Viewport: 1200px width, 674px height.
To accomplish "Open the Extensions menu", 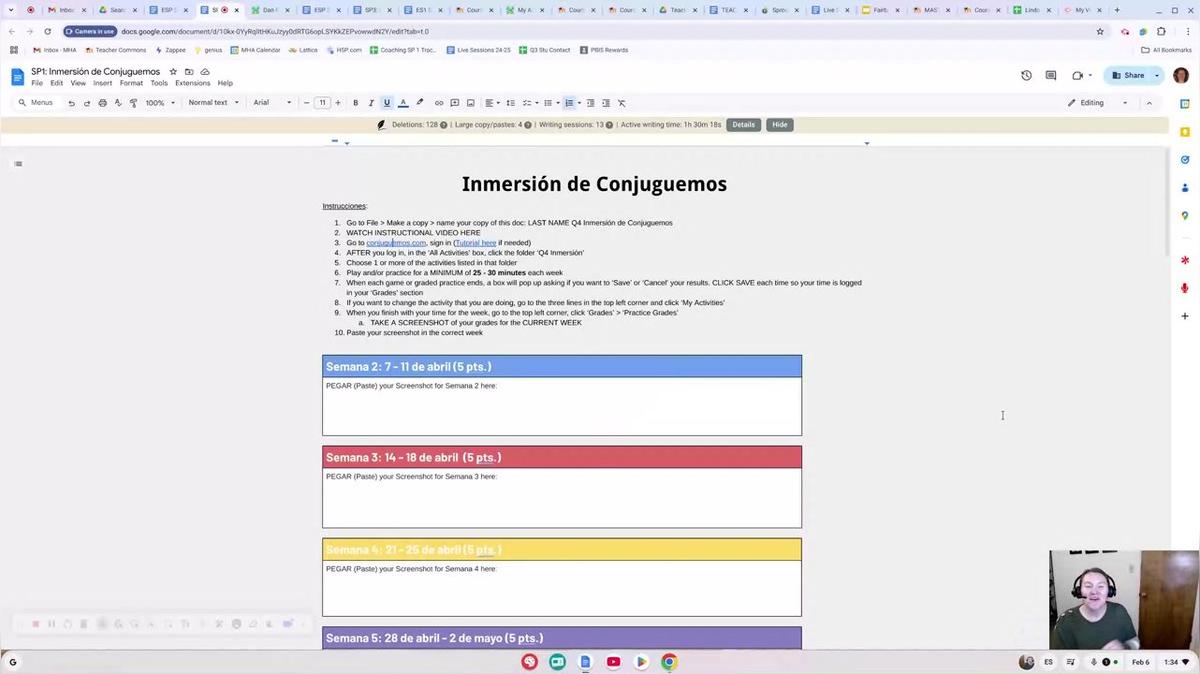I will pos(193,83).
